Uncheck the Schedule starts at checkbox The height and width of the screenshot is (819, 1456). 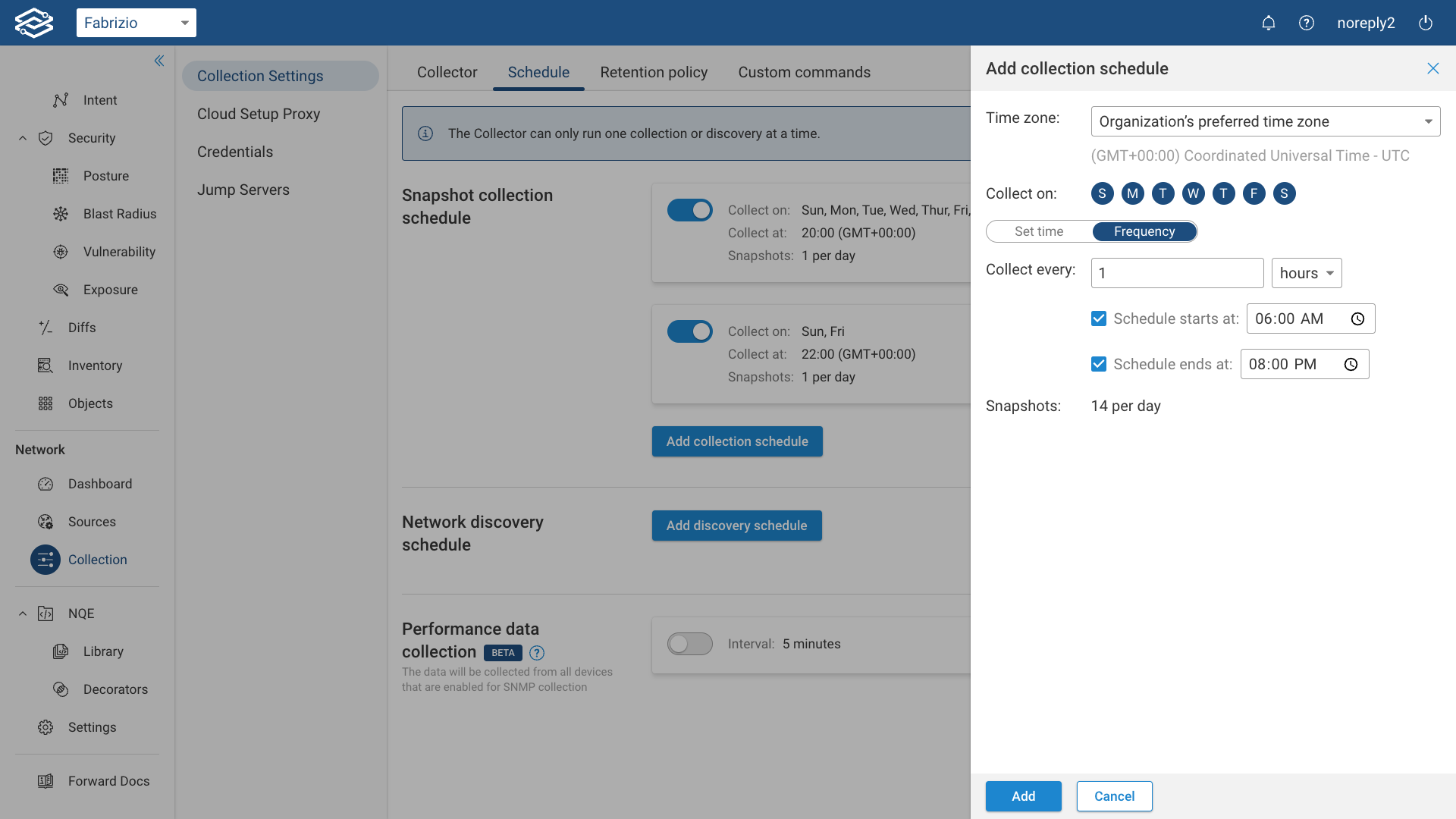pyautogui.click(x=1099, y=318)
